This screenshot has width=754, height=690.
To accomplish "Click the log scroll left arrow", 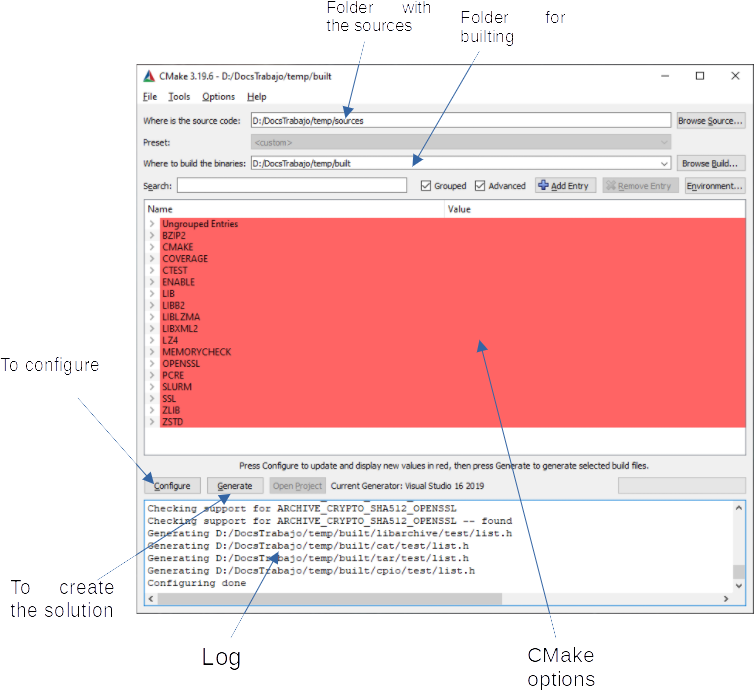I will click(151, 599).
